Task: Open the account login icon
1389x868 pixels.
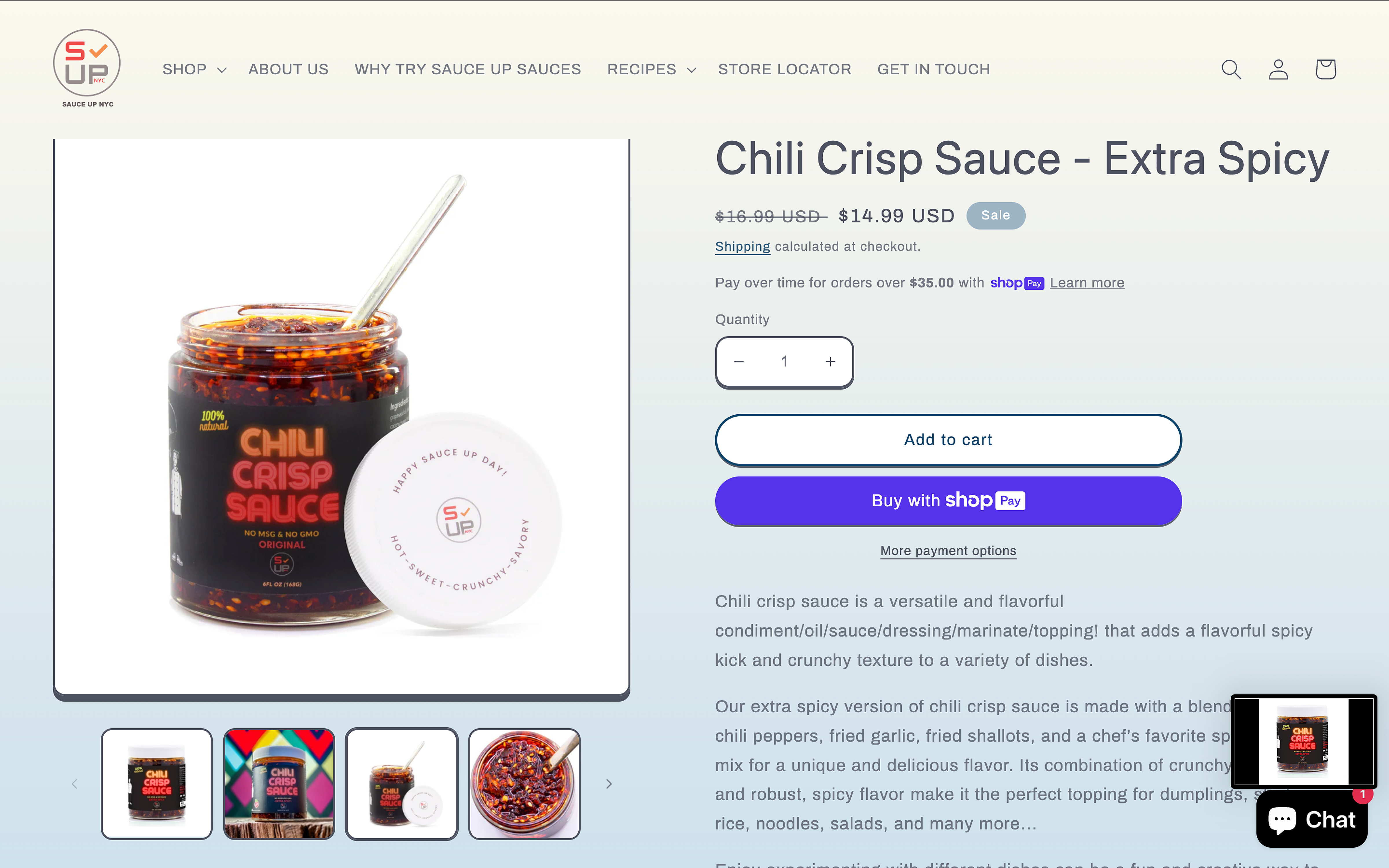Action: coord(1278,69)
